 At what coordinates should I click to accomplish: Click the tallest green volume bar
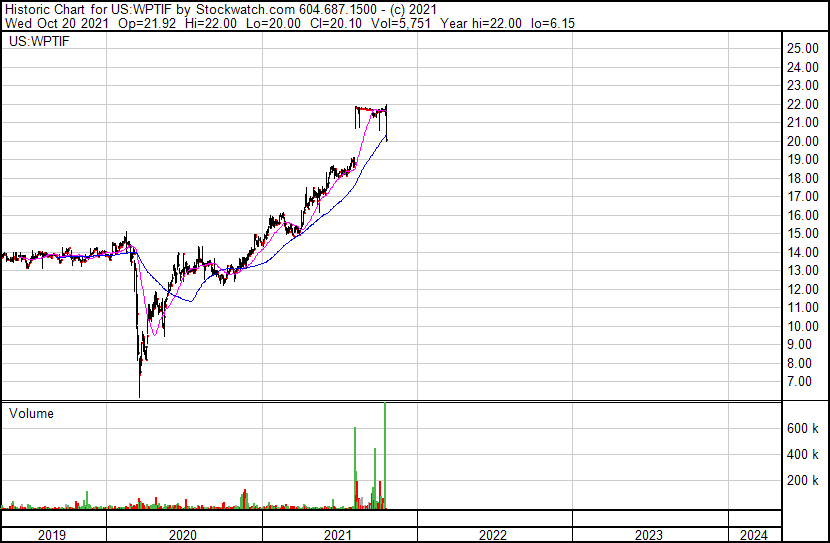(x=385, y=456)
